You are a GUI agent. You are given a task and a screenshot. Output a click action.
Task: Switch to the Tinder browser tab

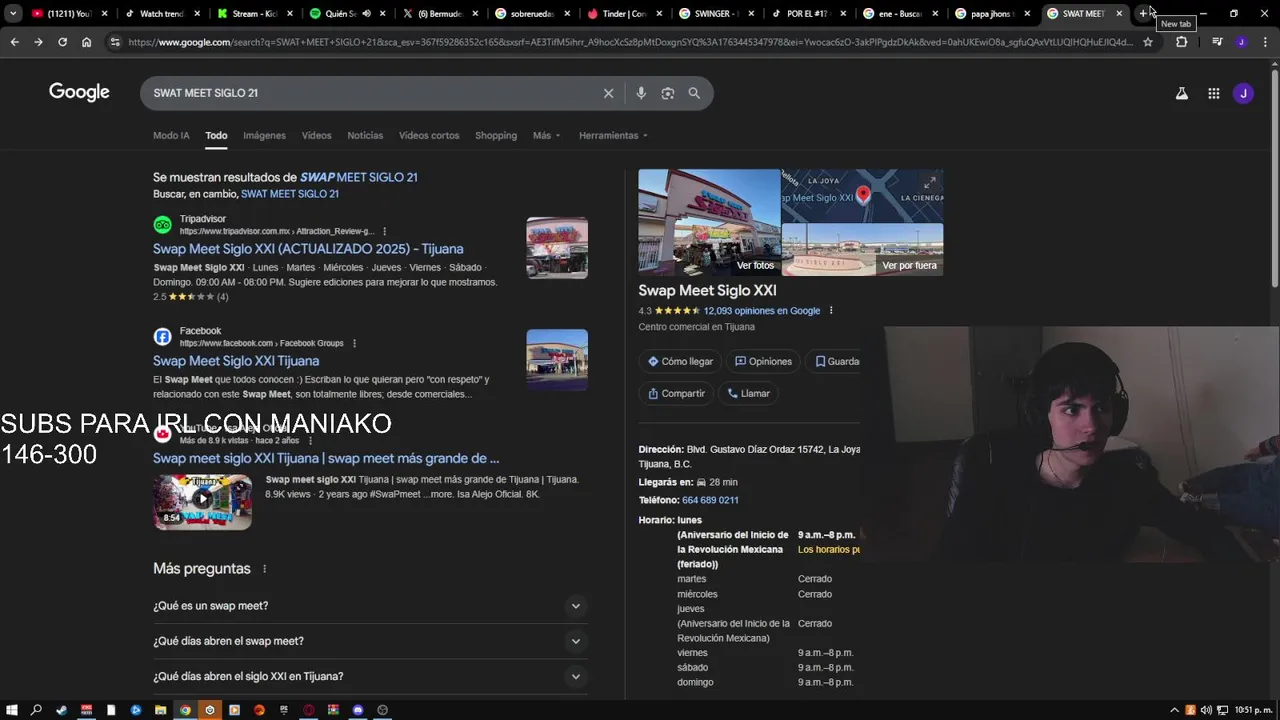(x=624, y=13)
